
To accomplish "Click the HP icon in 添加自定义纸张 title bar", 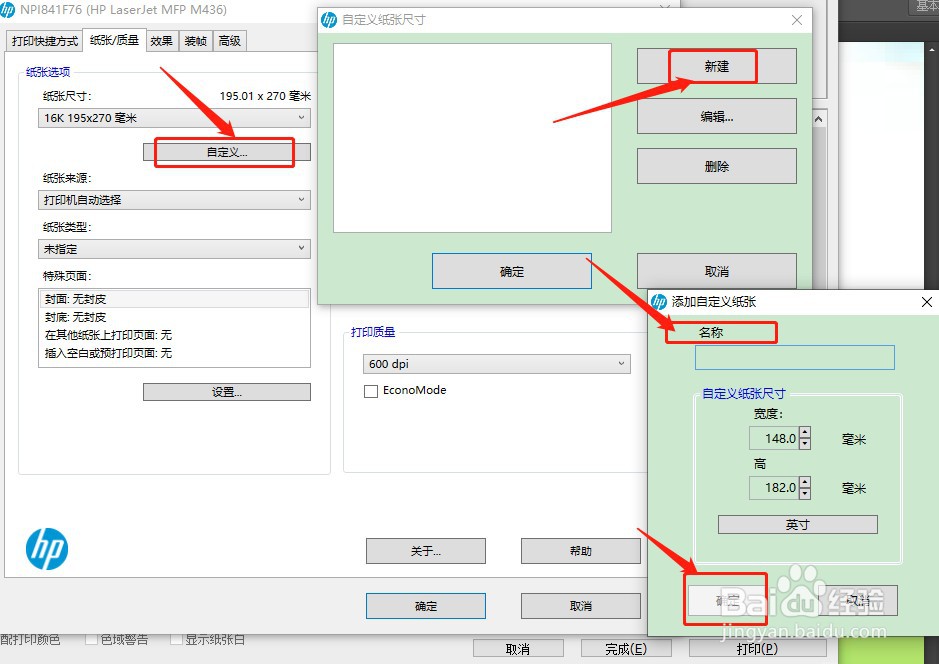I will pos(659,302).
